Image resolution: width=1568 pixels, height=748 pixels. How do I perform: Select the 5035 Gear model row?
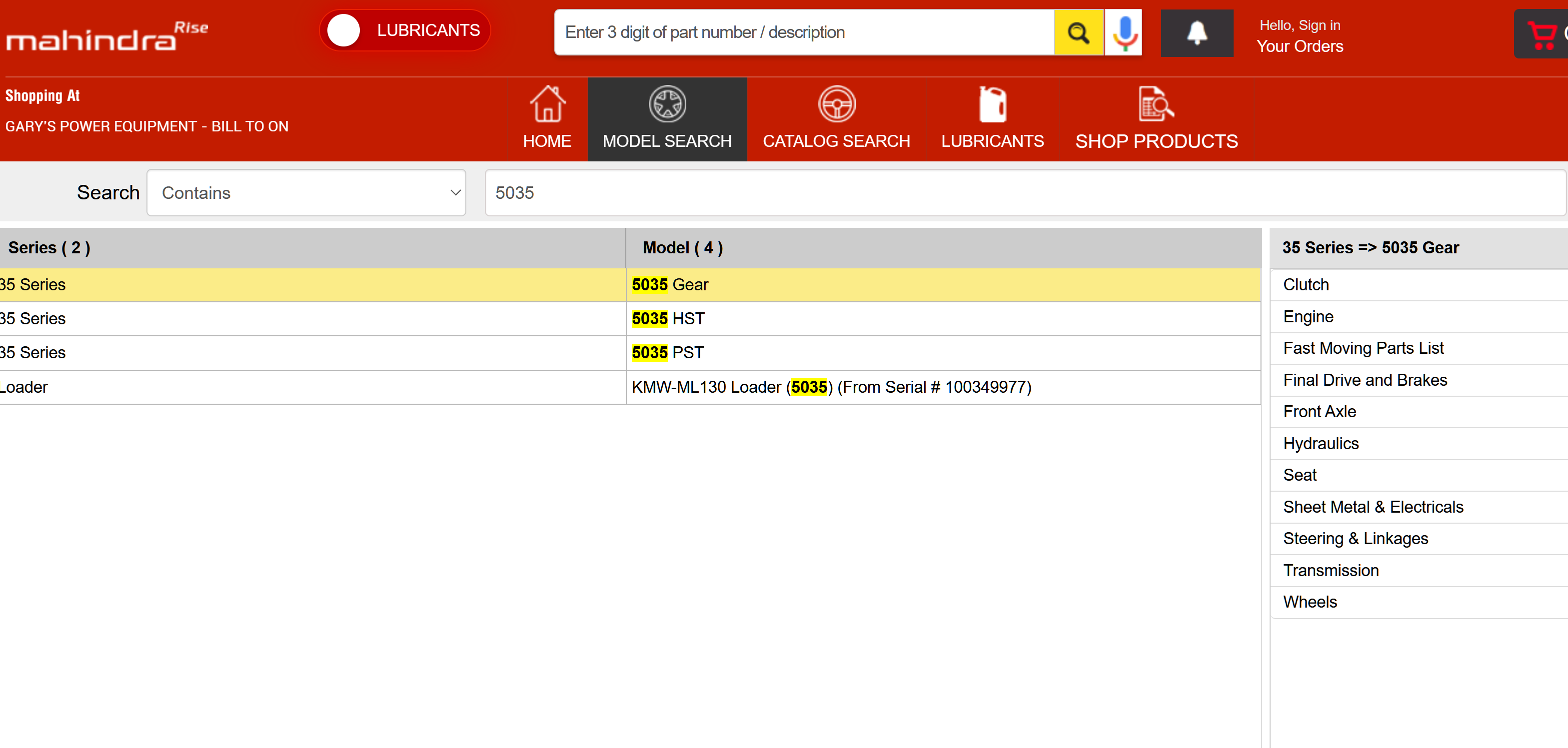click(x=943, y=284)
